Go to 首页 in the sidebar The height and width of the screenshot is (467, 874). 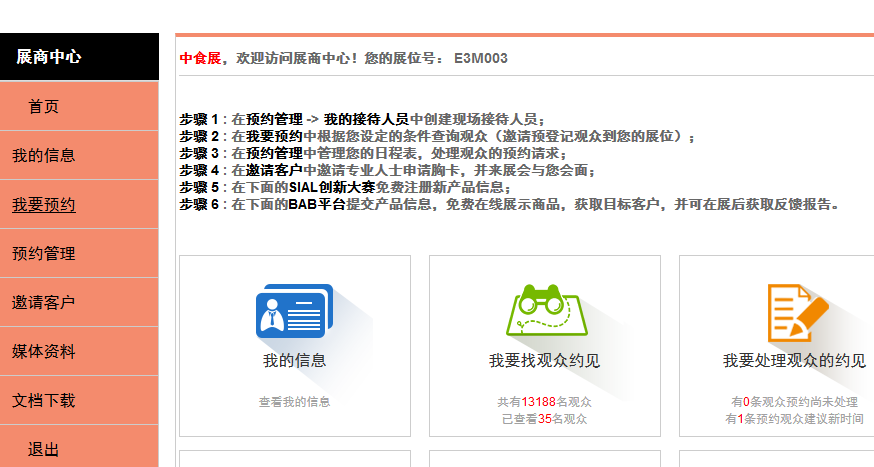point(44,107)
